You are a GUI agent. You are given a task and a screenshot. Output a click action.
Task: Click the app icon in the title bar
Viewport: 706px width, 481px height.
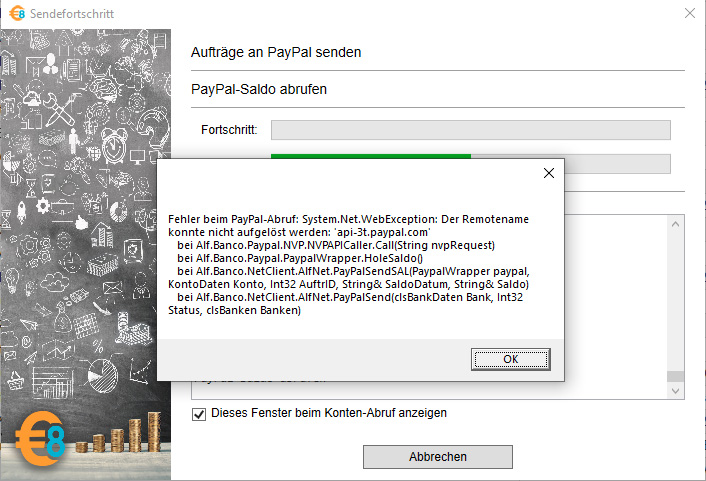coord(16,14)
